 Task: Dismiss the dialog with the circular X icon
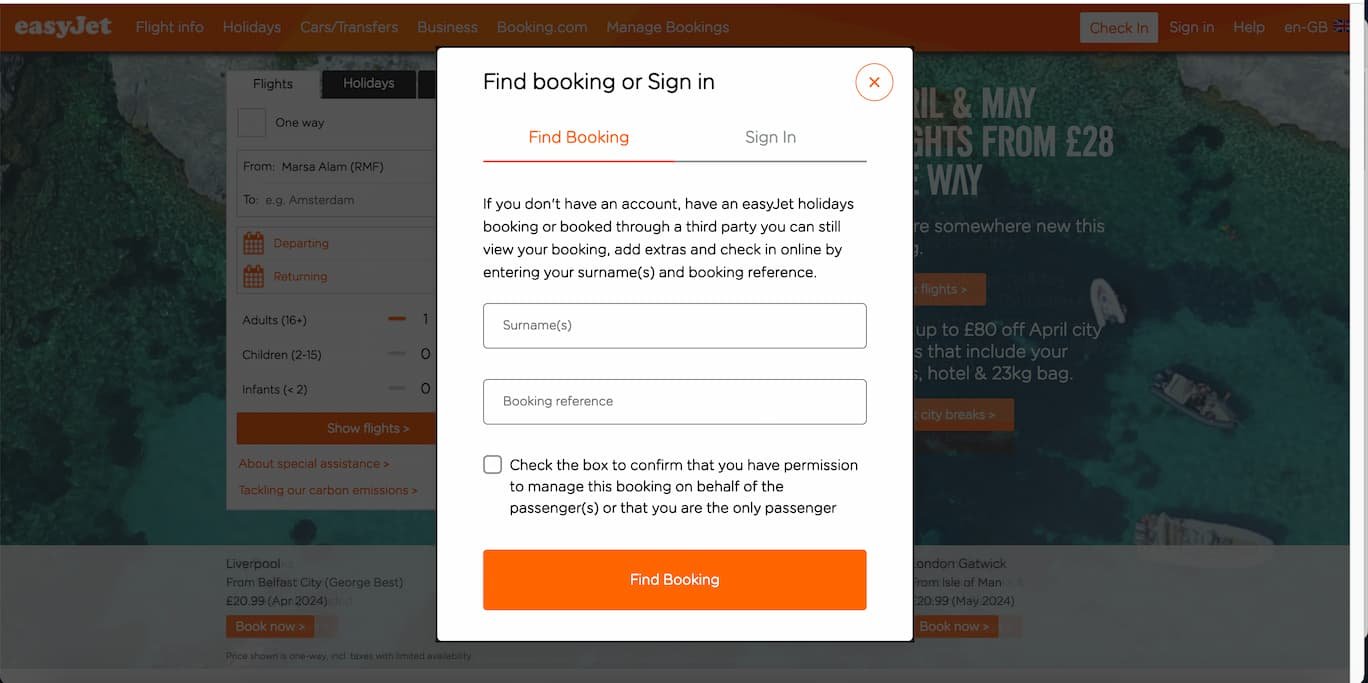874,82
